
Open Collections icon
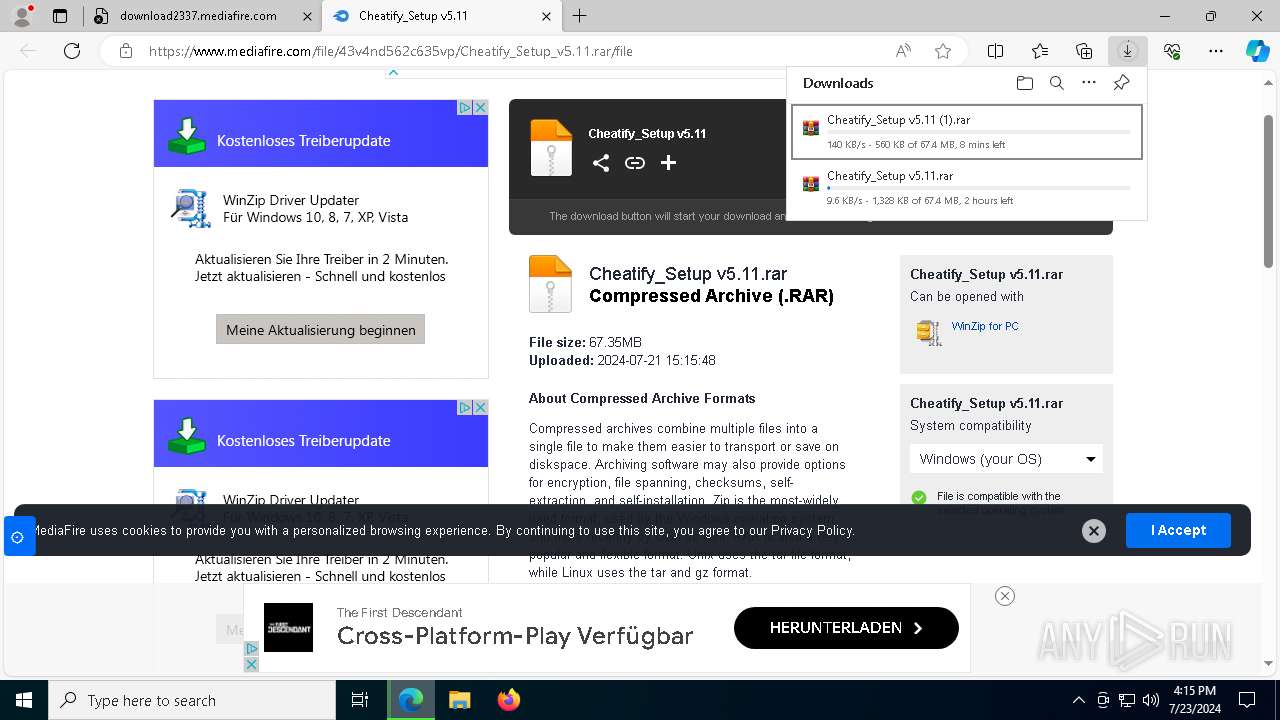1084,51
